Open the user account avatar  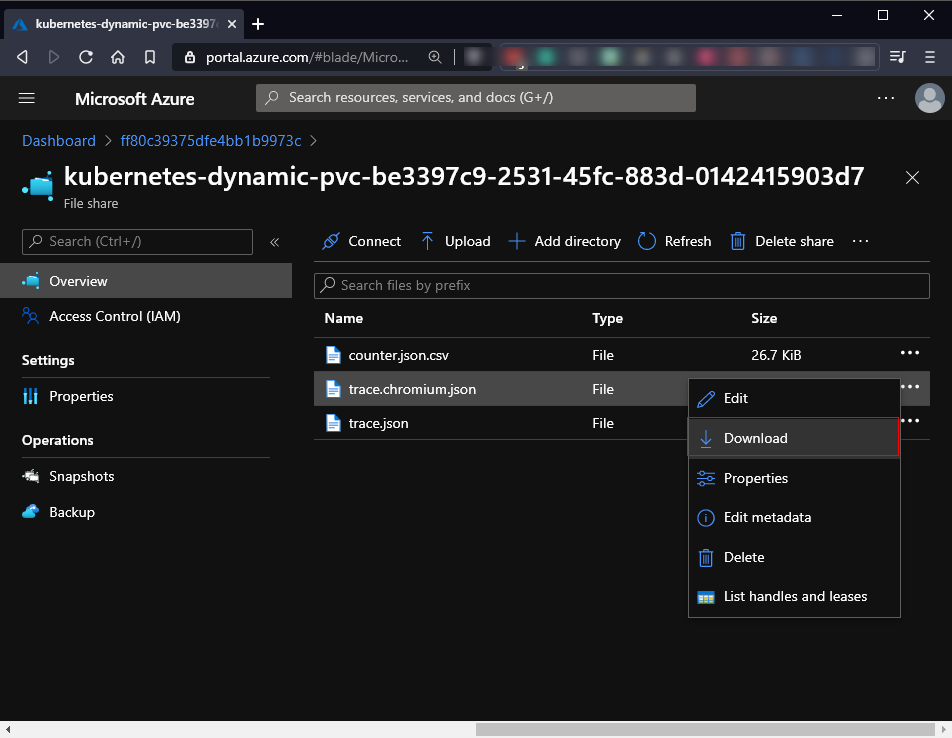930,98
